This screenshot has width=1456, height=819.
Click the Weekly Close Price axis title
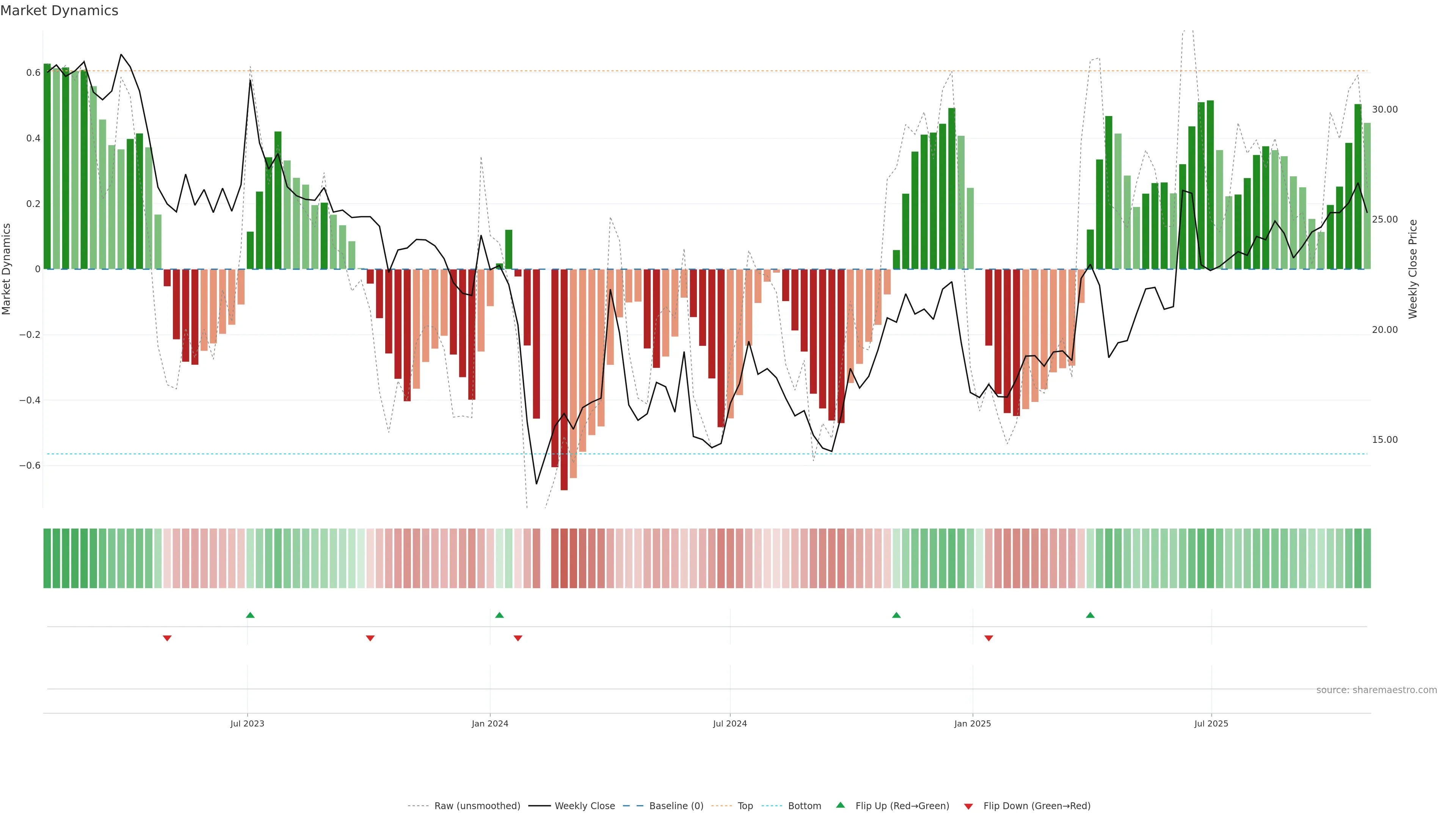pyautogui.click(x=1413, y=269)
